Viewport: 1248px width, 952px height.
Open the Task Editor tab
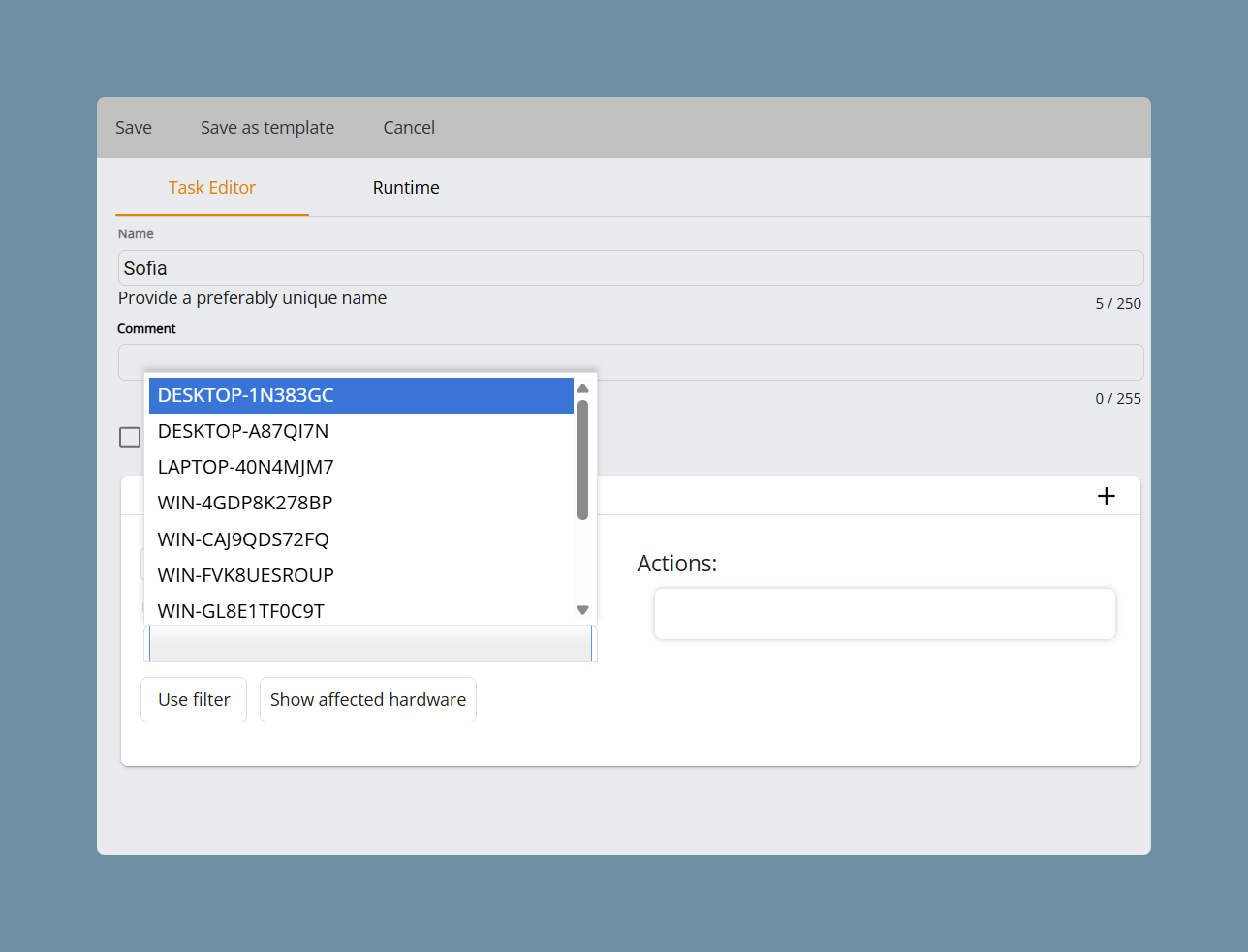[x=212, y=188]
